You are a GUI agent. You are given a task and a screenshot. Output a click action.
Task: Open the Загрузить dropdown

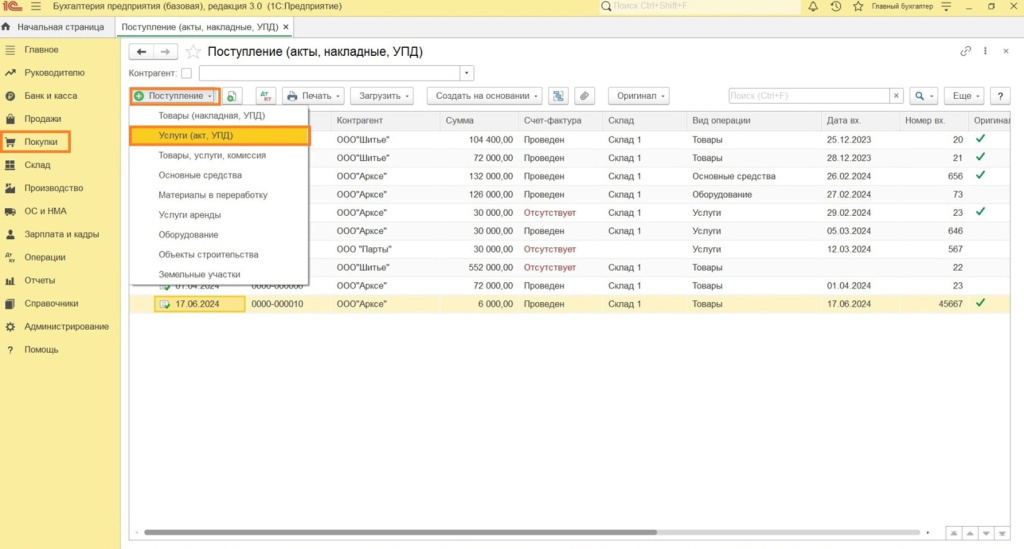coord(382,96)
